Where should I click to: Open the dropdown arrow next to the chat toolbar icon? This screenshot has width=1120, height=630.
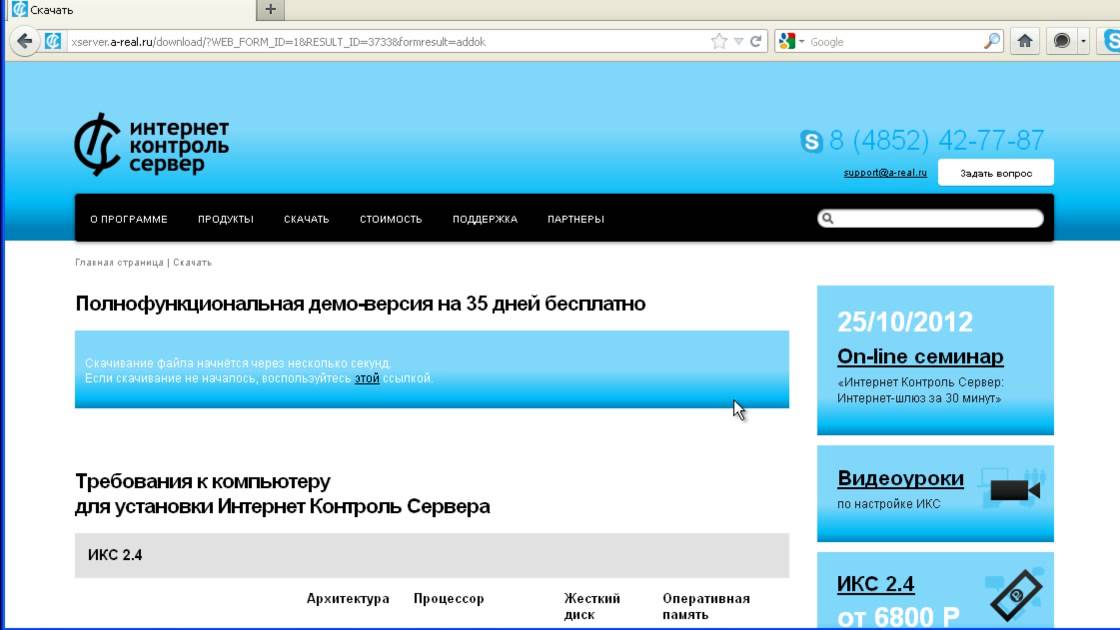(x=1084, y=41)
